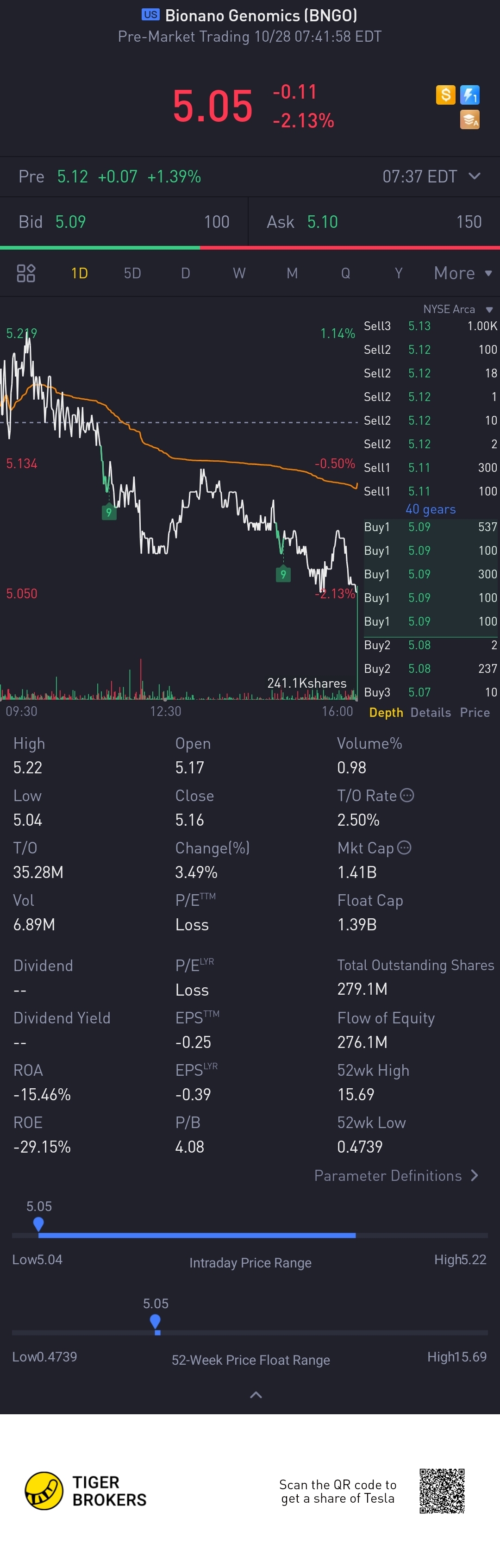Switch to the Details tab
The height and width of the screenshot is (1568, 500).
point(431,712)
